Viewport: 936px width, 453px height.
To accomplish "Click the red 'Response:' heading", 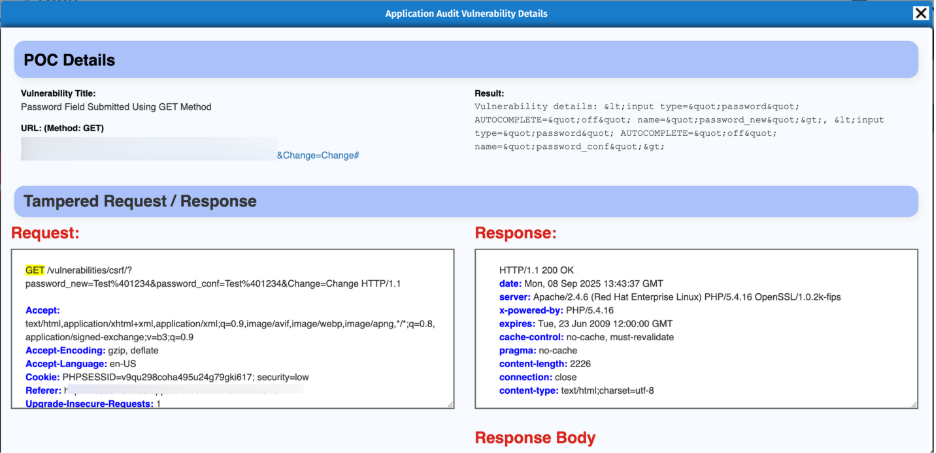I will [515, 233].
